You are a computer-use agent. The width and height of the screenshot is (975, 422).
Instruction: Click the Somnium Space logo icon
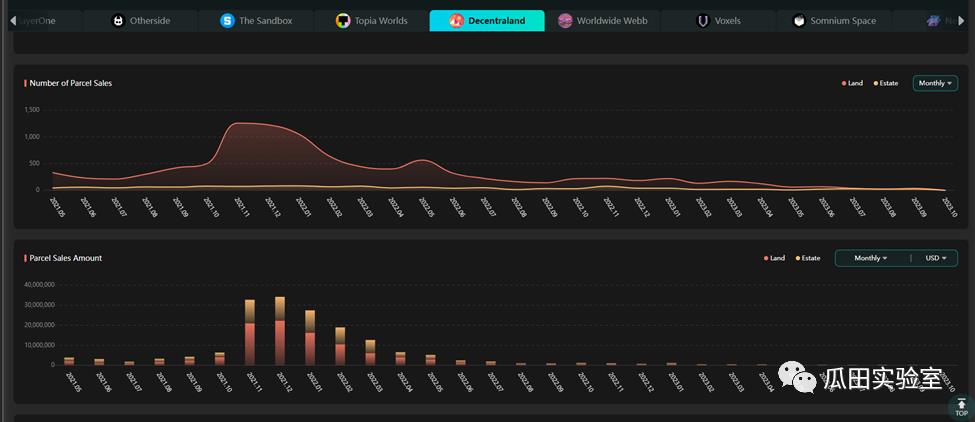(799, 21)
